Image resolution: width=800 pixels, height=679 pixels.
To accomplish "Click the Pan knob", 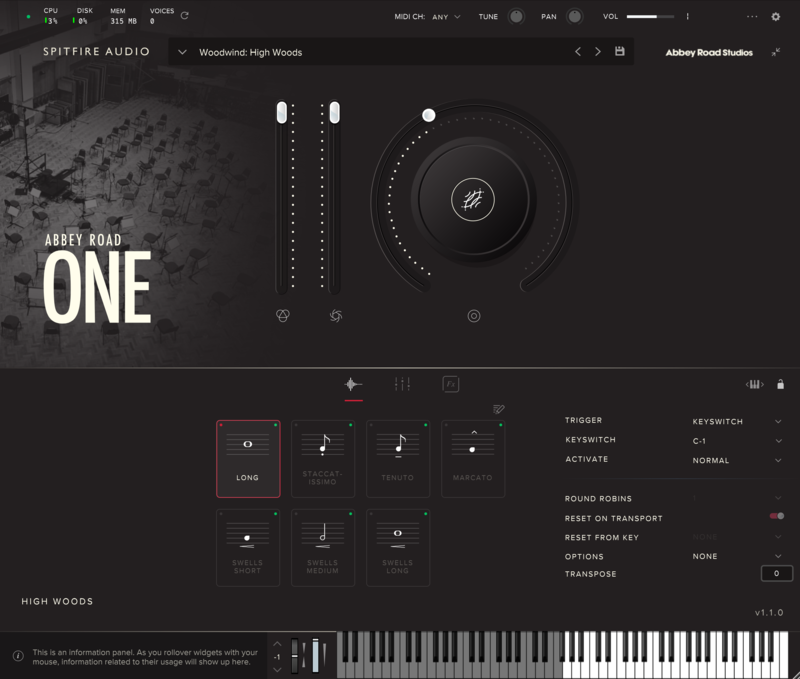I will pyautogui.click(x=574, y=16).
